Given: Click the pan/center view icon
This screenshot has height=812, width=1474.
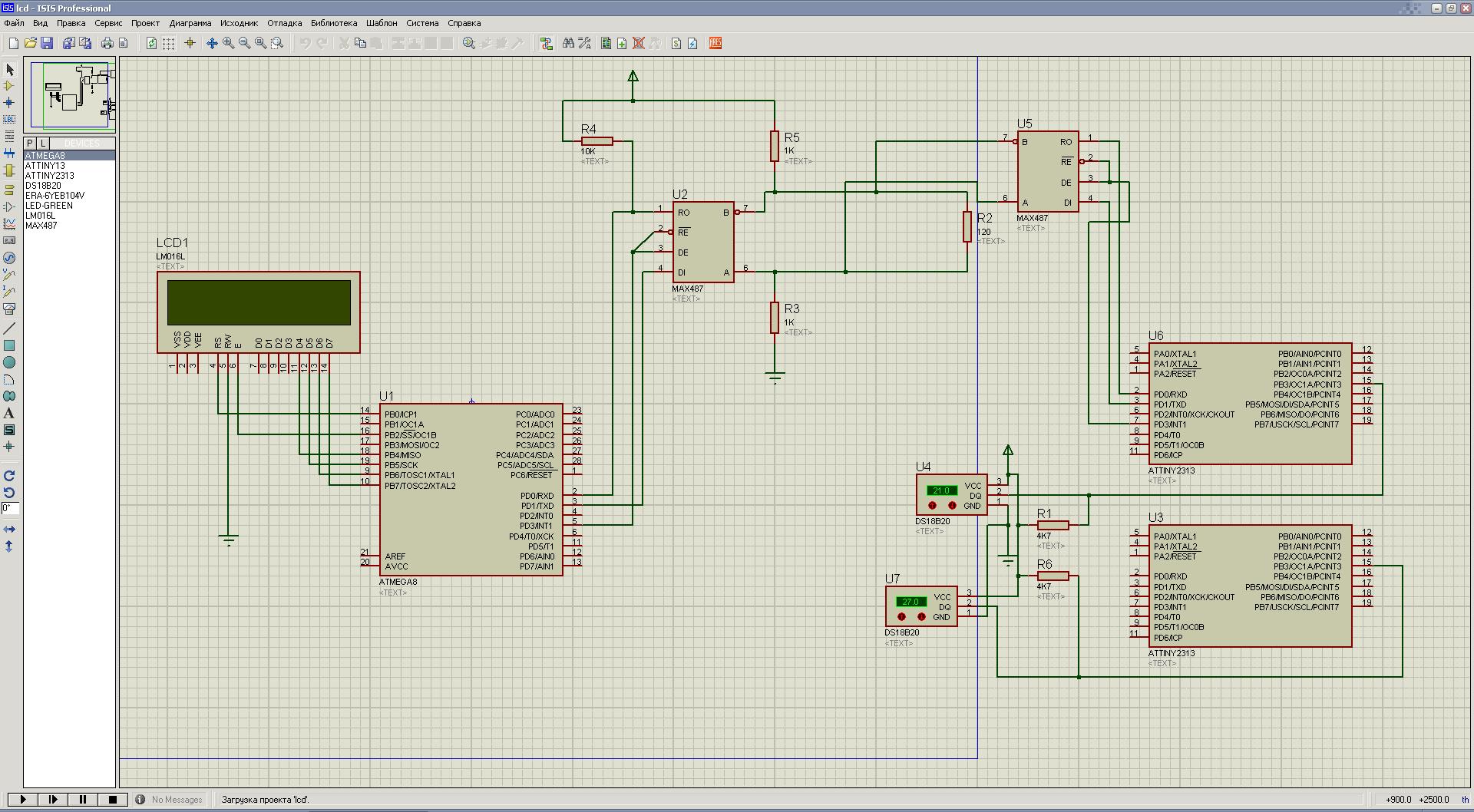Looking at the screenshot, I should (x=212, y=44).
